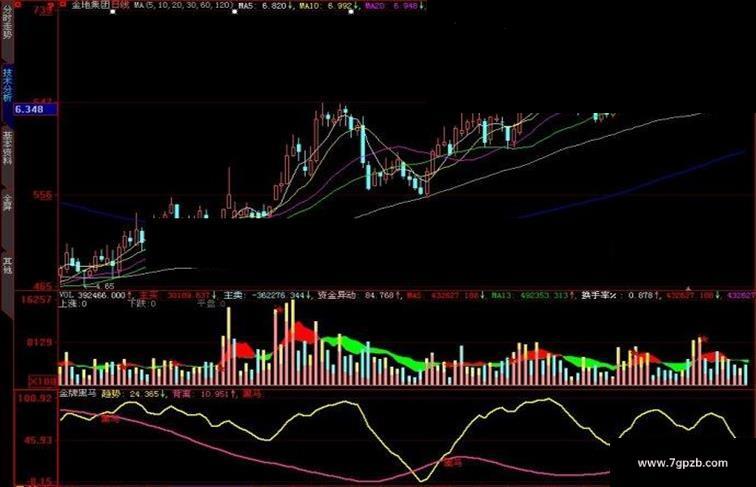Viewport: 756px width, 487px height.
Task: Click the blue 6.348 price marker
Action: (x=35, y=109)
